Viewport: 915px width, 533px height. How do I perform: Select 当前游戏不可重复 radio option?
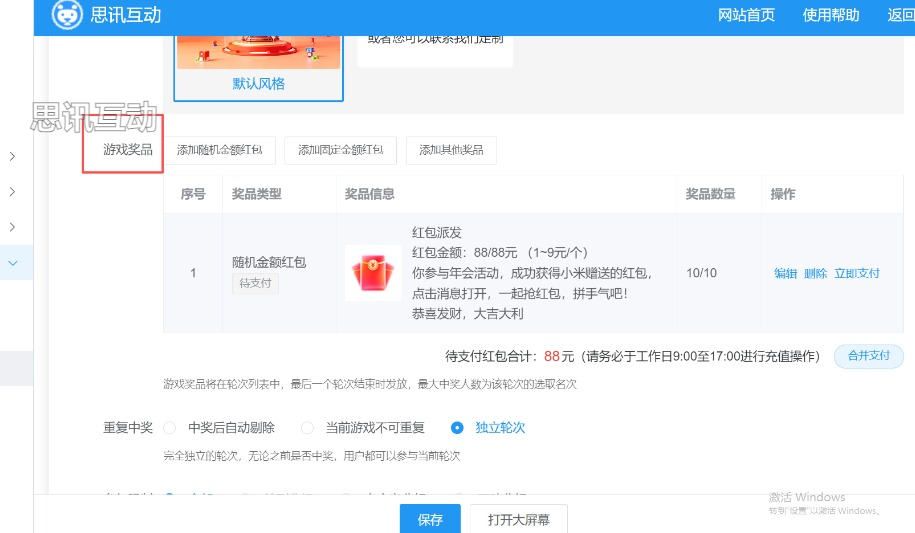click(308, 427)
